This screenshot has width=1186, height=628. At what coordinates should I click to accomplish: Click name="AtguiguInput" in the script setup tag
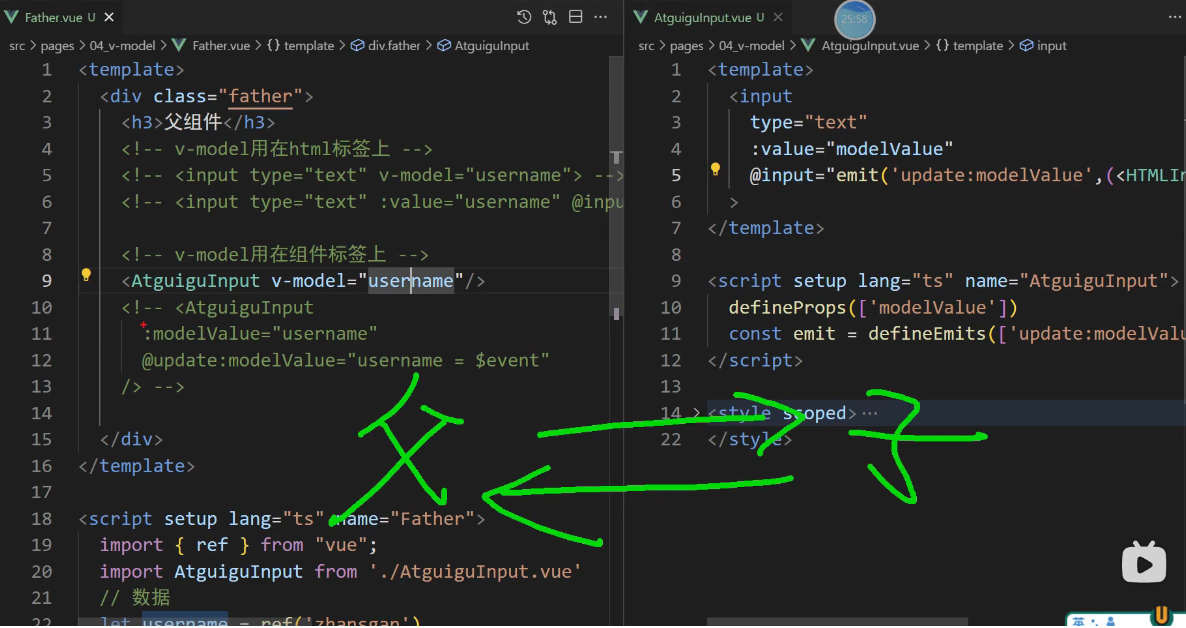tap(1066, 281)
